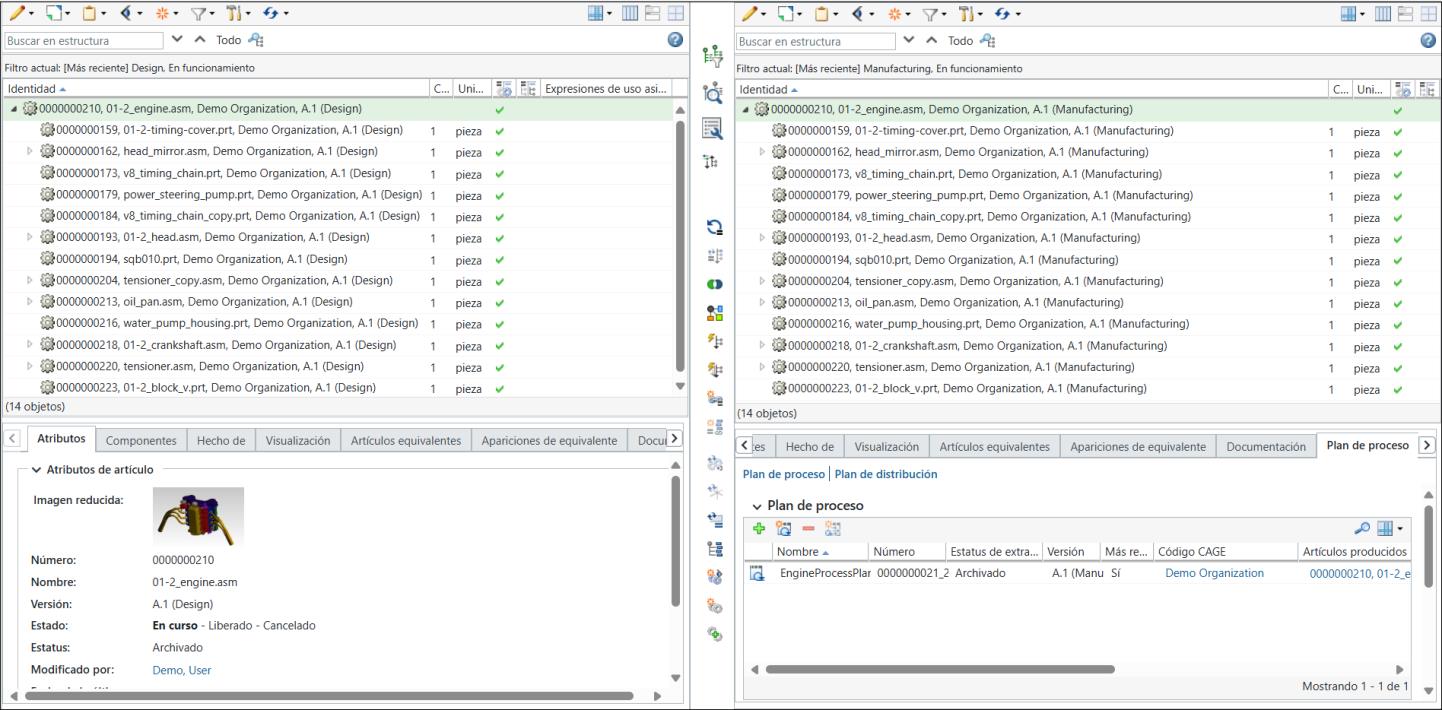Expand 01-2_crankshaft.asm (Manufacturing) tree node
Screen dimensions: 1442x710
762,344
